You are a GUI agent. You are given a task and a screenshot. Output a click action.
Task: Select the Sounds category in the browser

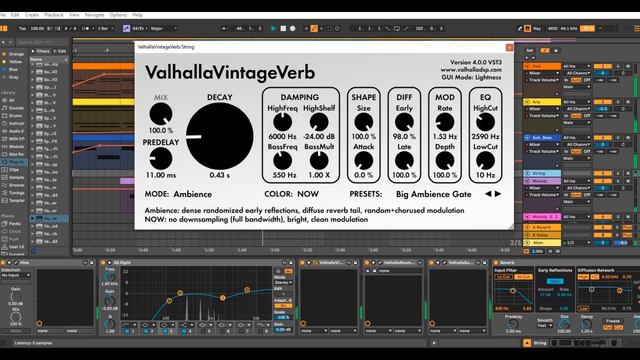pyautogui.click(x=13, y=108)
